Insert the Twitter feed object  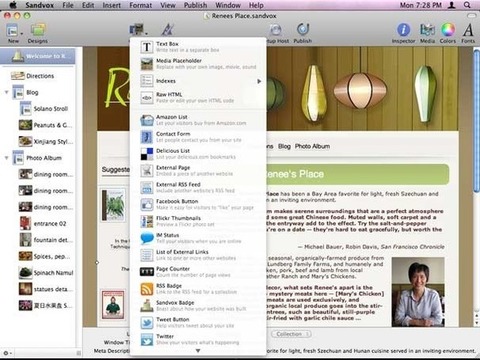pos(198,339)
